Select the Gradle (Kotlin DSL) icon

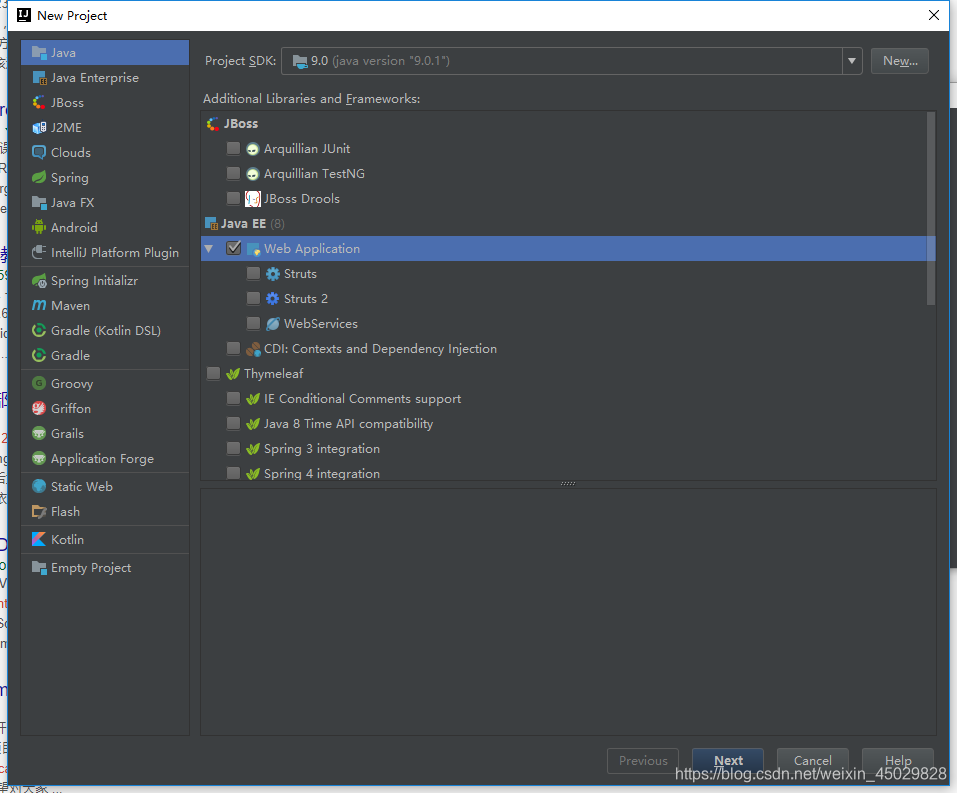[39, 330]
